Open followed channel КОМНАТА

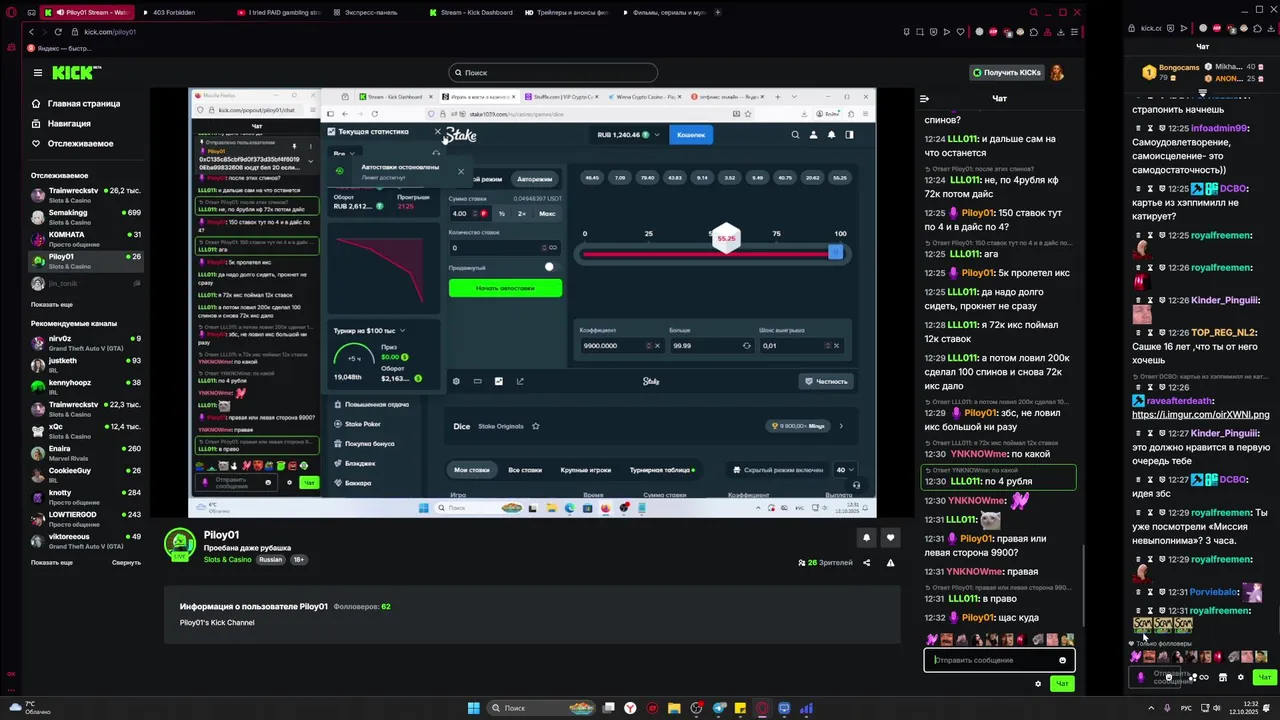pos(86,238)
